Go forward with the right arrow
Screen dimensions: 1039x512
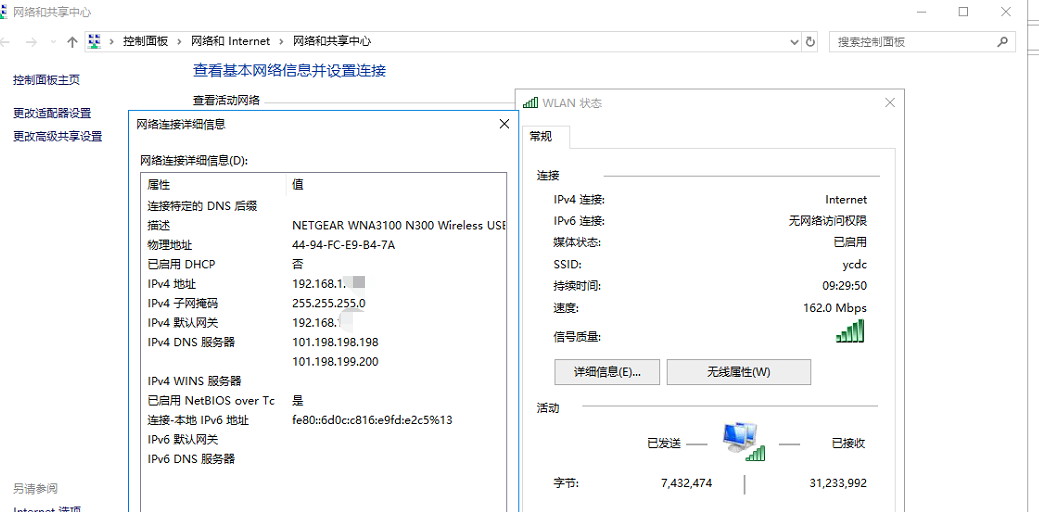[x=30, y=42]
